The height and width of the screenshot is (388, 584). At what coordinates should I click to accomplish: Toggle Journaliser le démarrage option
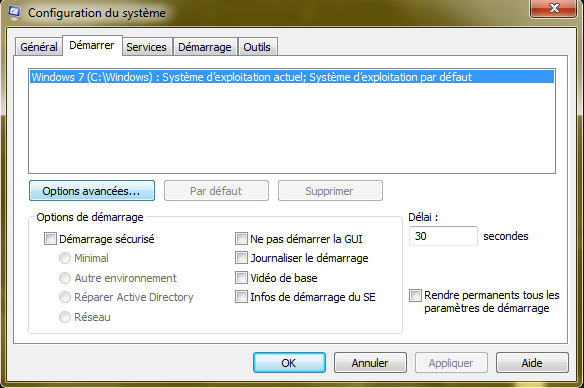point(241,258)
